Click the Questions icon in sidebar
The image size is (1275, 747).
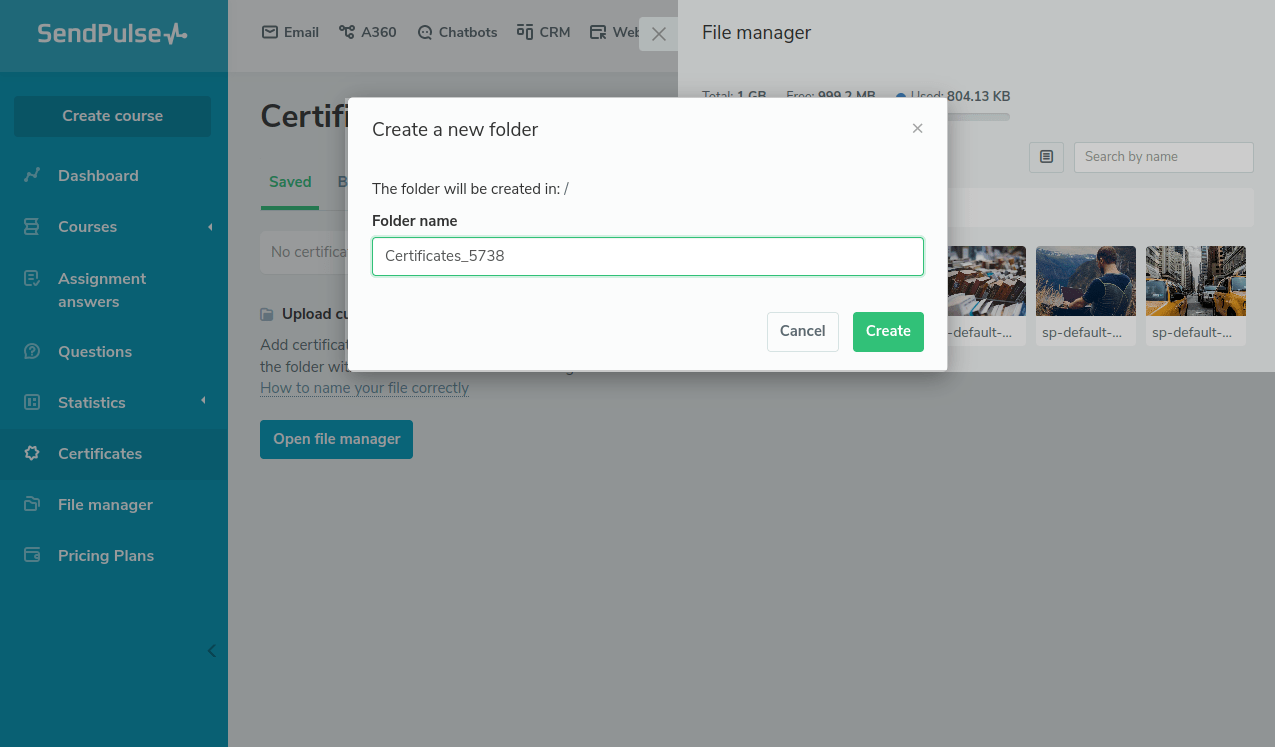32,351
